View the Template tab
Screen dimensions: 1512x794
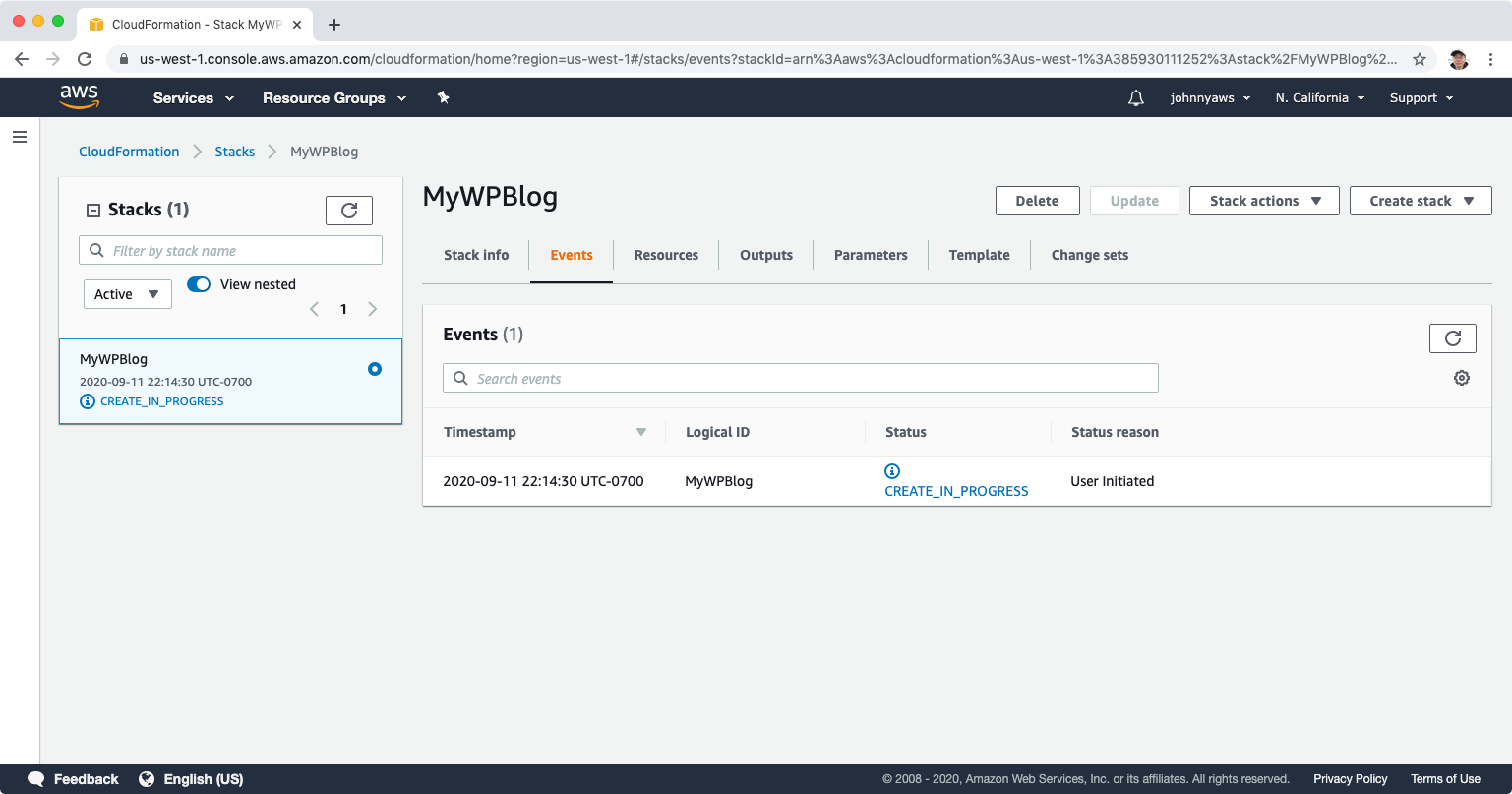pos(979,255)
